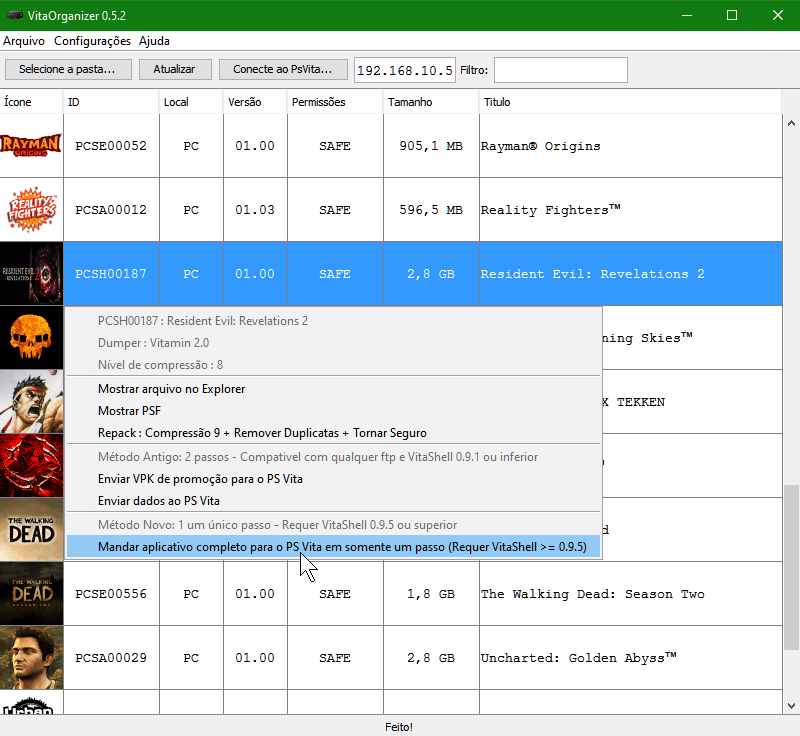Select the PCSA00029 ID cell
Viewport: 800px width, 736px height.
(x=111, y=658)
